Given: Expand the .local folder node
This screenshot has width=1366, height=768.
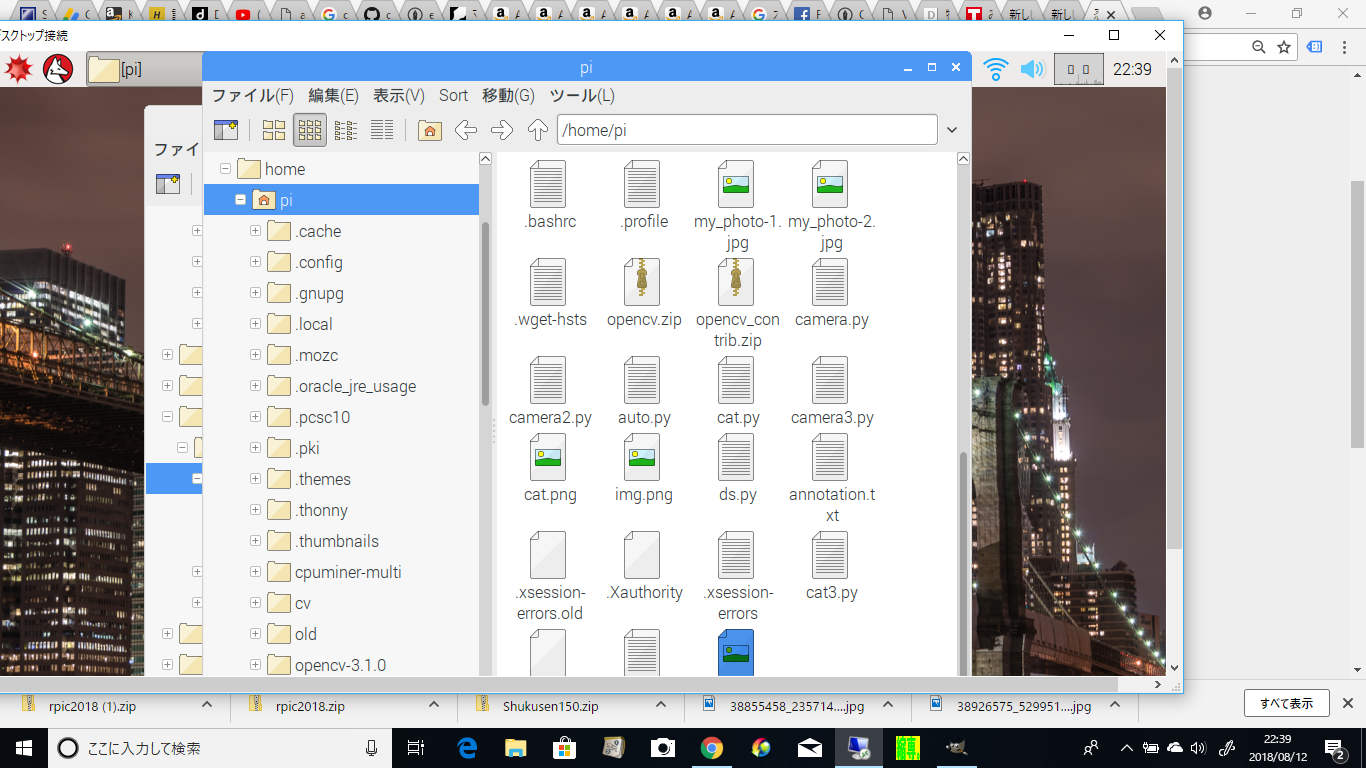Looking at the screenshot, I should pos(256,324).
